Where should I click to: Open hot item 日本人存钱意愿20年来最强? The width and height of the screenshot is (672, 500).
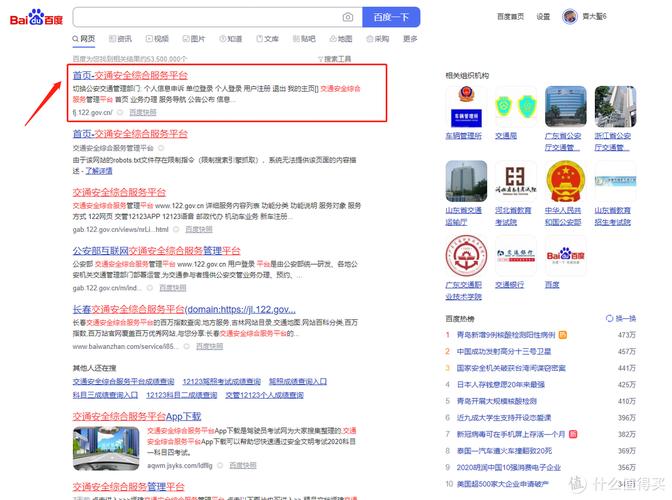tap(501, 385)
